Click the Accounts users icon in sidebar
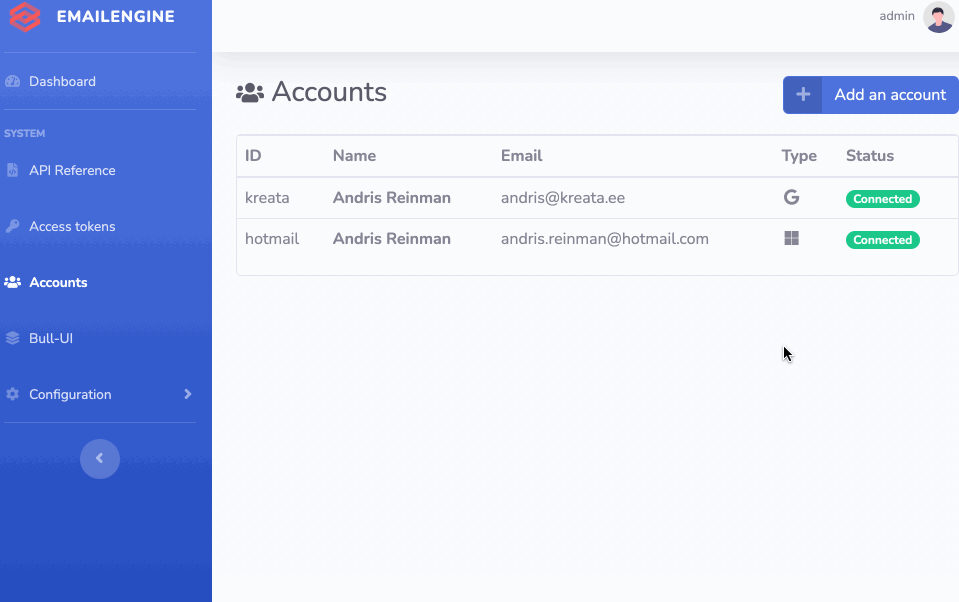Image resolution: width=959 pixels, height=602 pixels. 12,282
